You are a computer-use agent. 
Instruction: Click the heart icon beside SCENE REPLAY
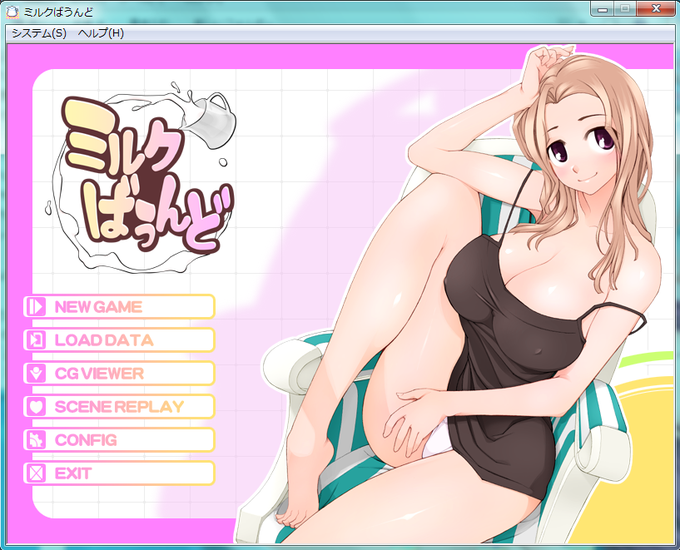[x=36, y=406]
